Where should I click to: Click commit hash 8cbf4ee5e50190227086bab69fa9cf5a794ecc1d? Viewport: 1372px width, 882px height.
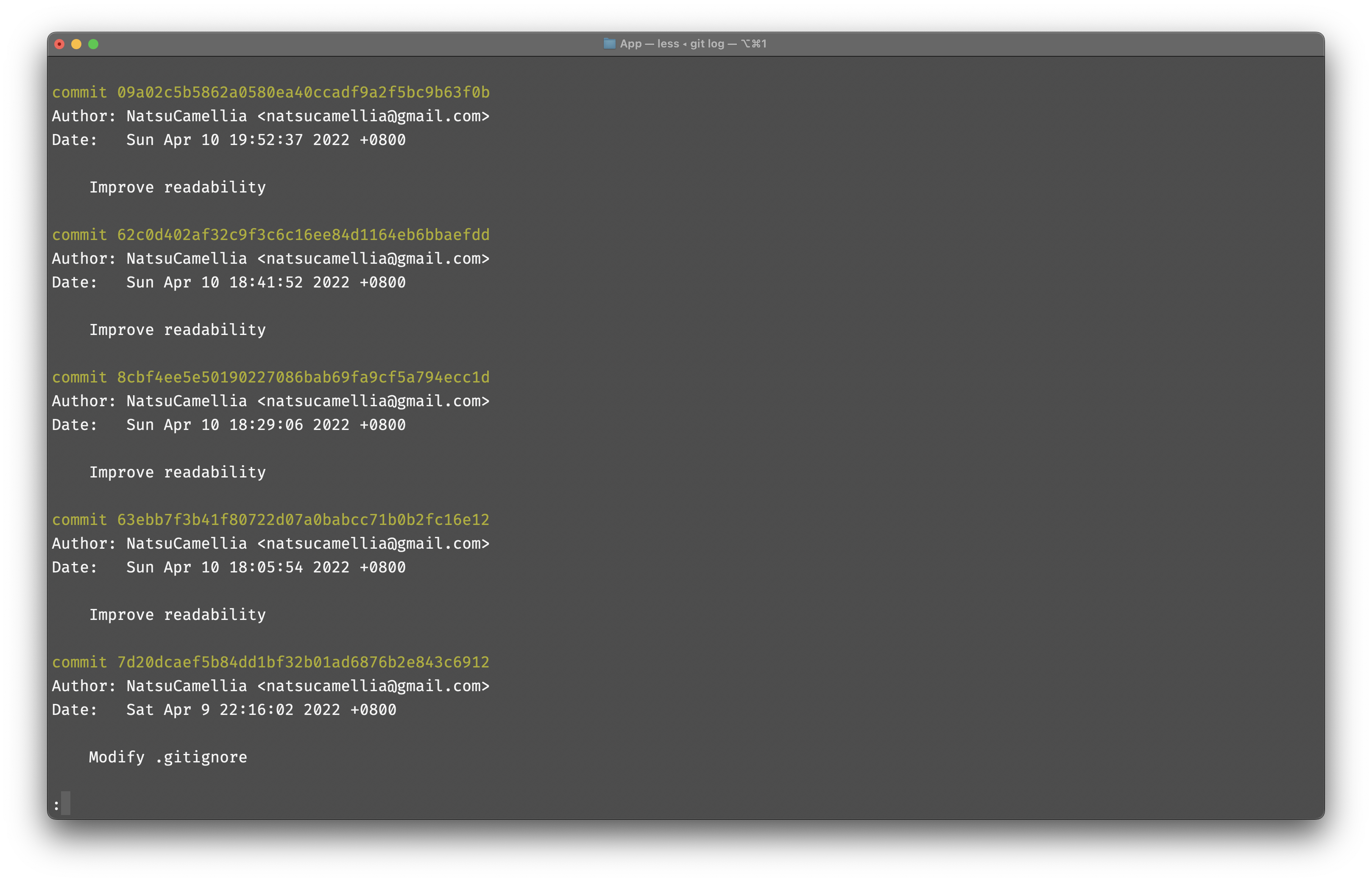[x=304, y=377]
